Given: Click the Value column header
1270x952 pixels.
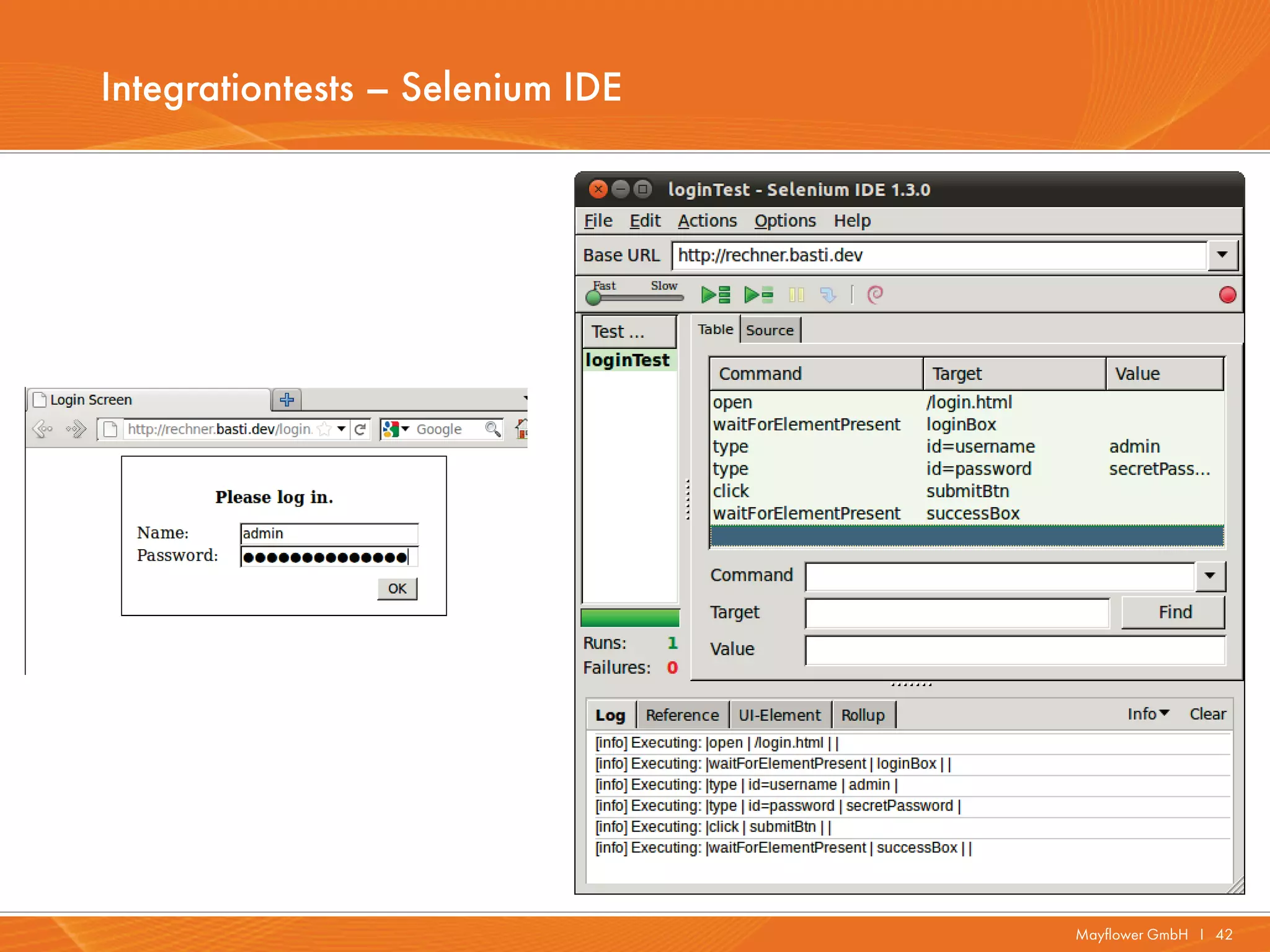Looking at the screenshot, I should coord(1165,374).
